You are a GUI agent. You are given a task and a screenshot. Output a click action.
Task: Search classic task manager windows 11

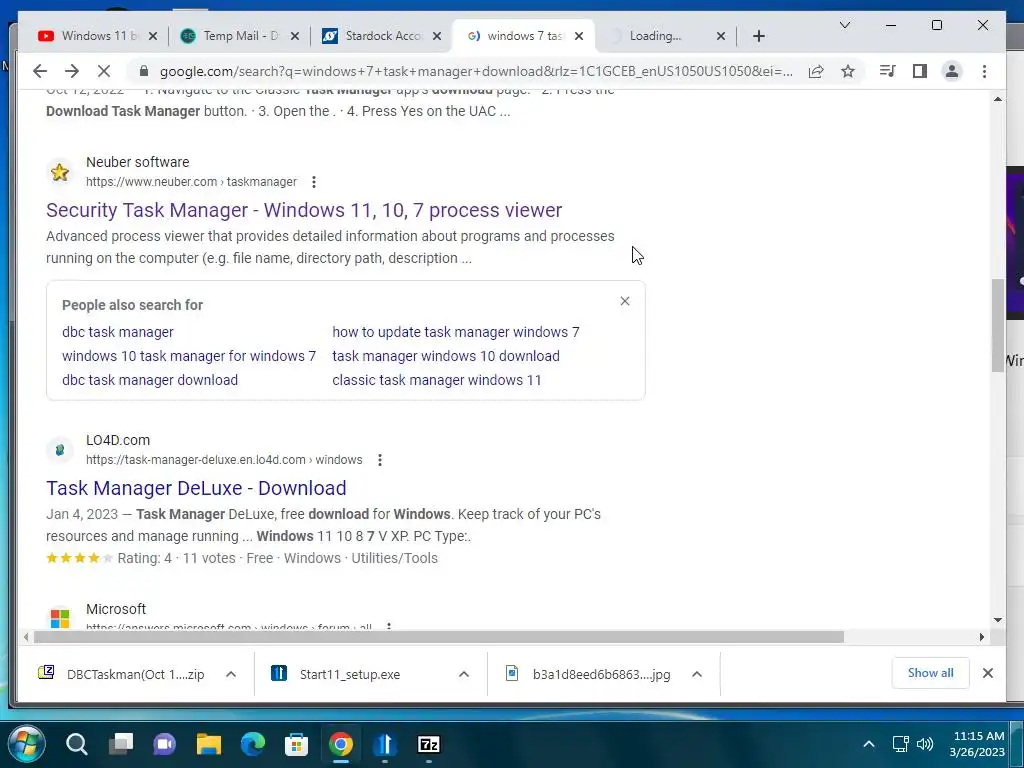436,380
